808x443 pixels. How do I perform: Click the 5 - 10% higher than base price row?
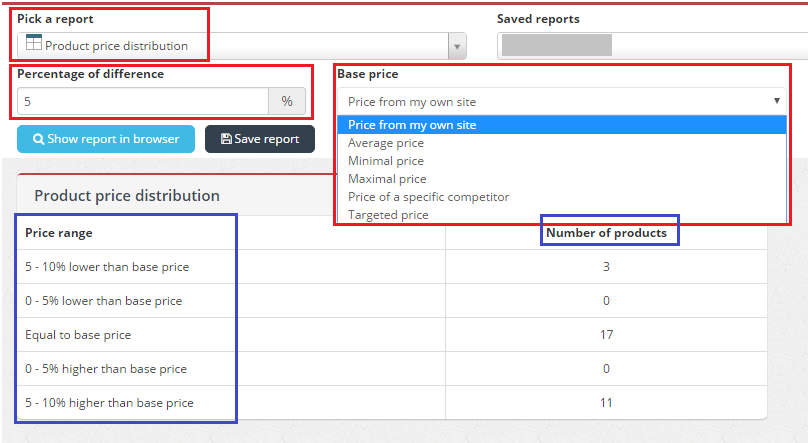109,403
